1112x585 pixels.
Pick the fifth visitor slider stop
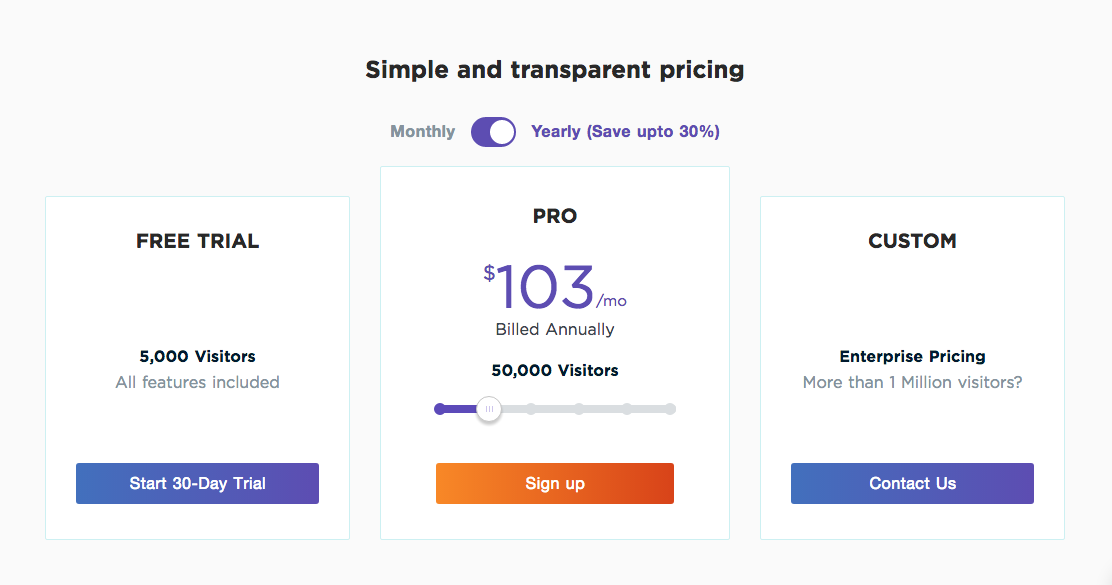coord(627,409)
